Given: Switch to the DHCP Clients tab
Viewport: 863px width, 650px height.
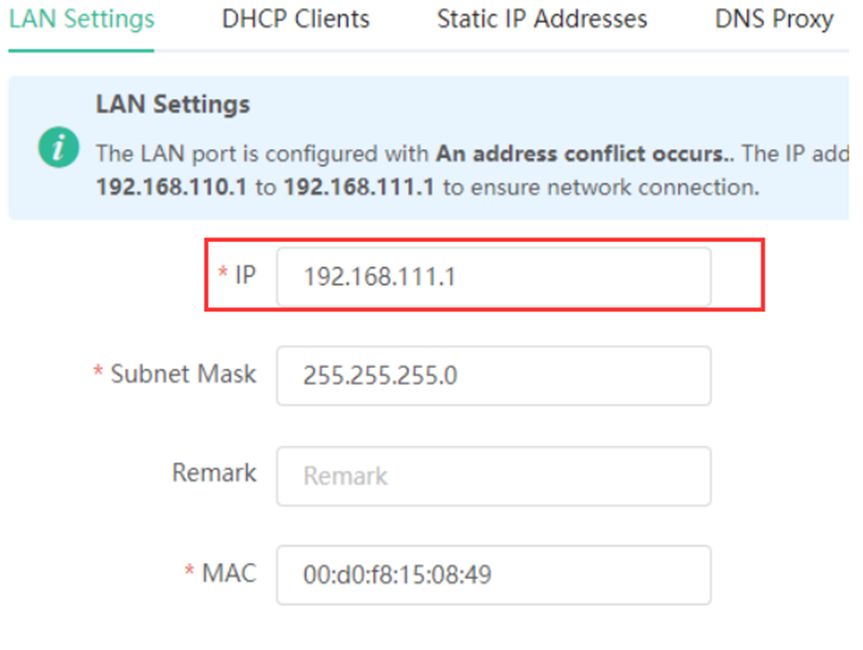Looking at the screenshot, I should point(296,19).
